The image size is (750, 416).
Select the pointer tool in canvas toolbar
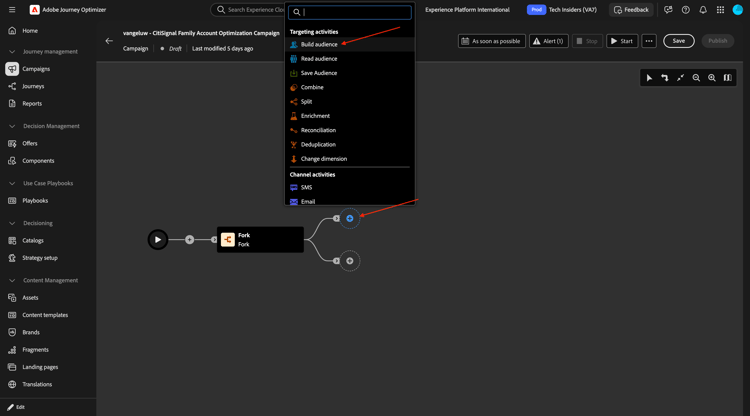click(649, 77)
